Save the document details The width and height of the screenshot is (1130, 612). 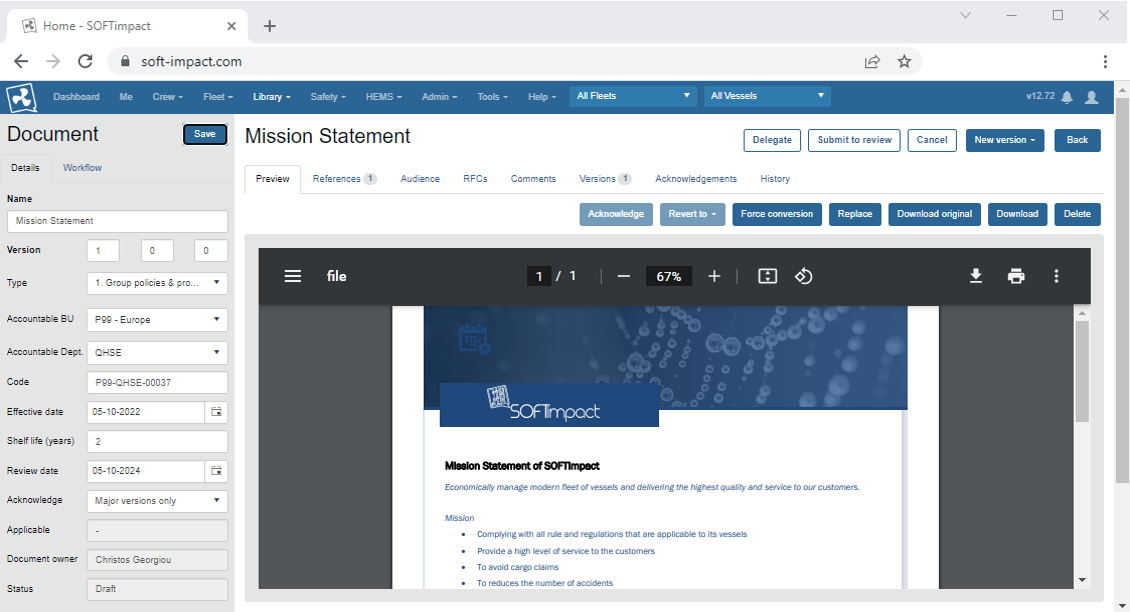pos(205,134)
